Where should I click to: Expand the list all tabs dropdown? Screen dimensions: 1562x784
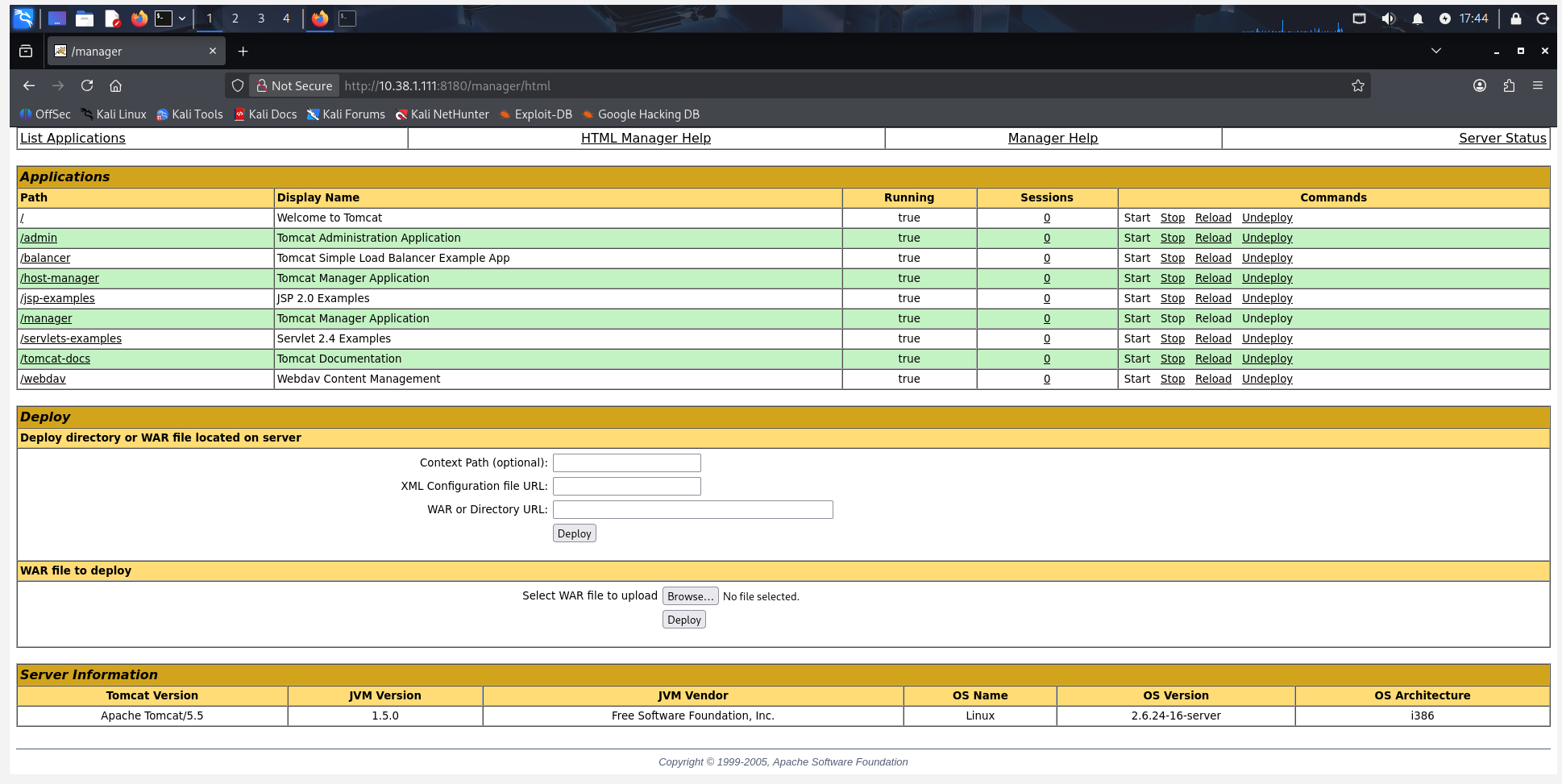pos(1435,51)
